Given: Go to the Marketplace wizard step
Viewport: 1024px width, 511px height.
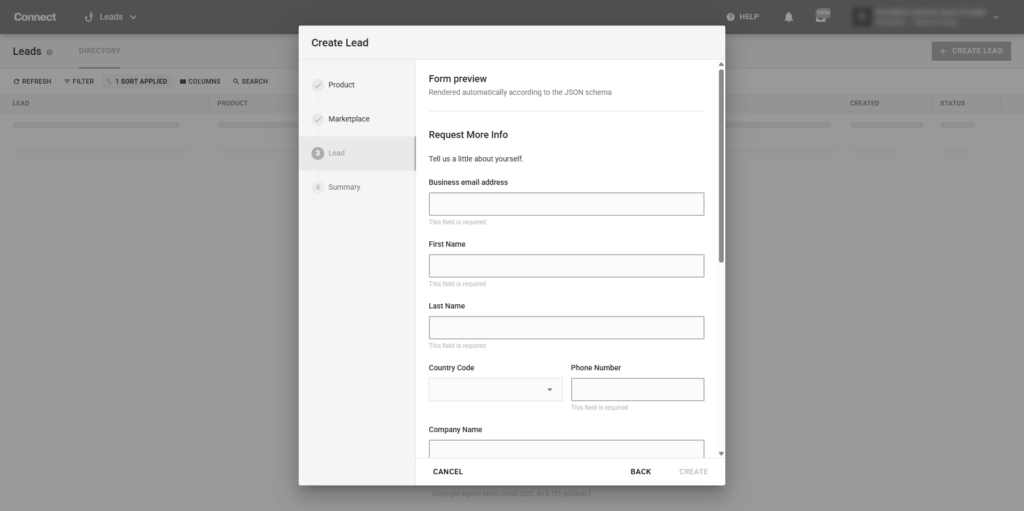Looking at the screenshot, I should point(348,119).
